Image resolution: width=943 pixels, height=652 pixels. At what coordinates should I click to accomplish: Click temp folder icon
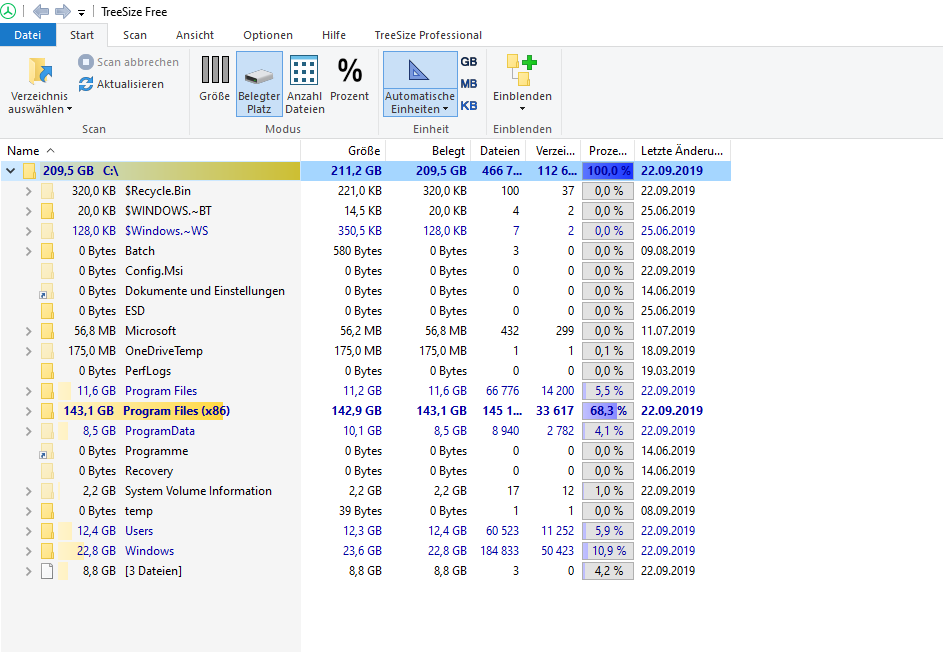coord(48,511)
